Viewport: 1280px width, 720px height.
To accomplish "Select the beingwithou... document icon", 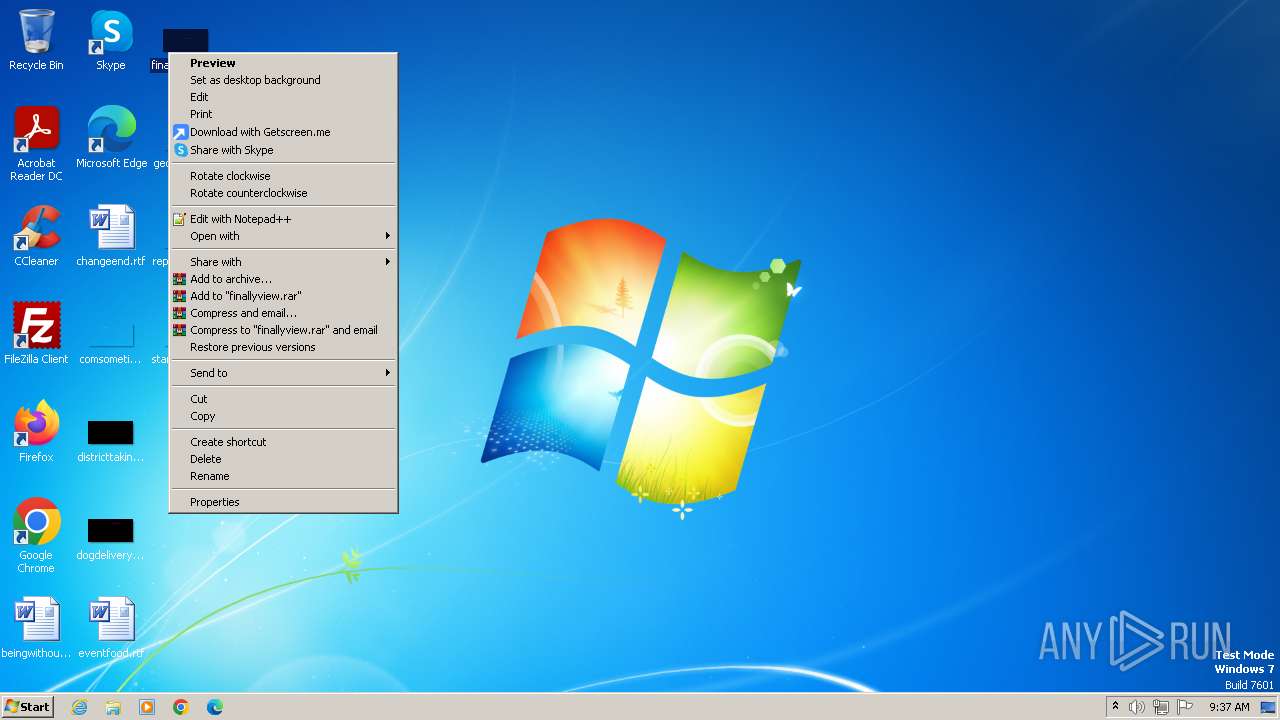I will pyautogui.click(x=36, y=628).
